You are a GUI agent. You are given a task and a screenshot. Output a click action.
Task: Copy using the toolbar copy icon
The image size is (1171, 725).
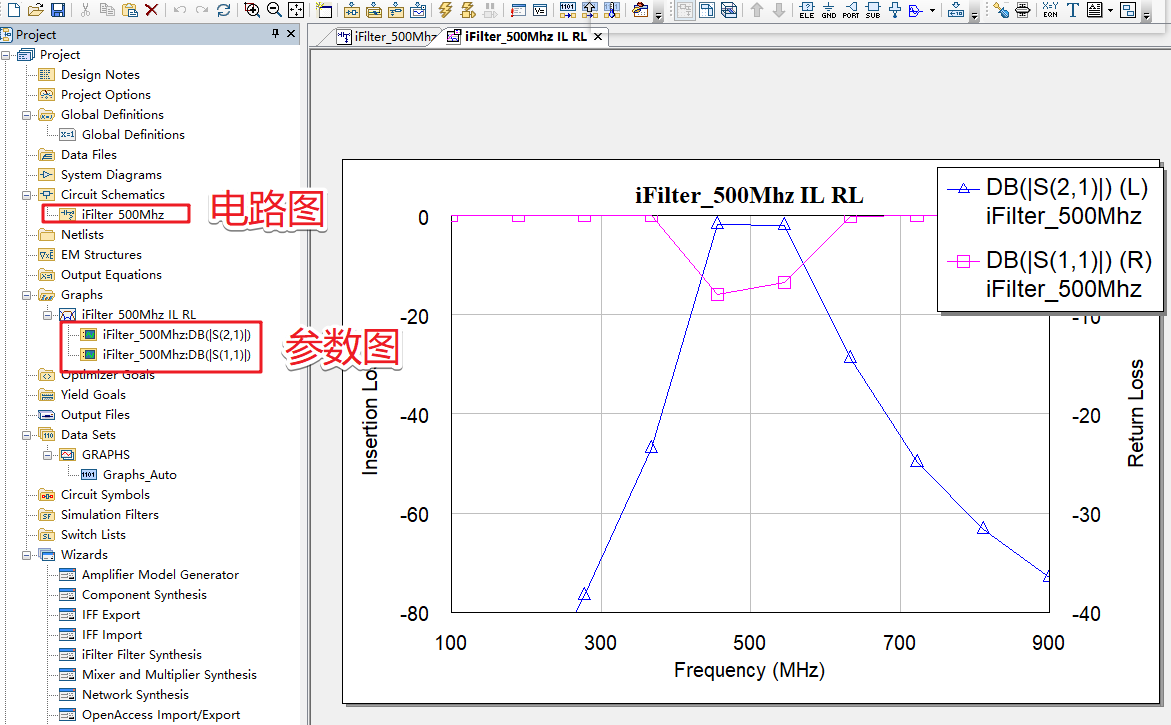(x=108, y=10)
